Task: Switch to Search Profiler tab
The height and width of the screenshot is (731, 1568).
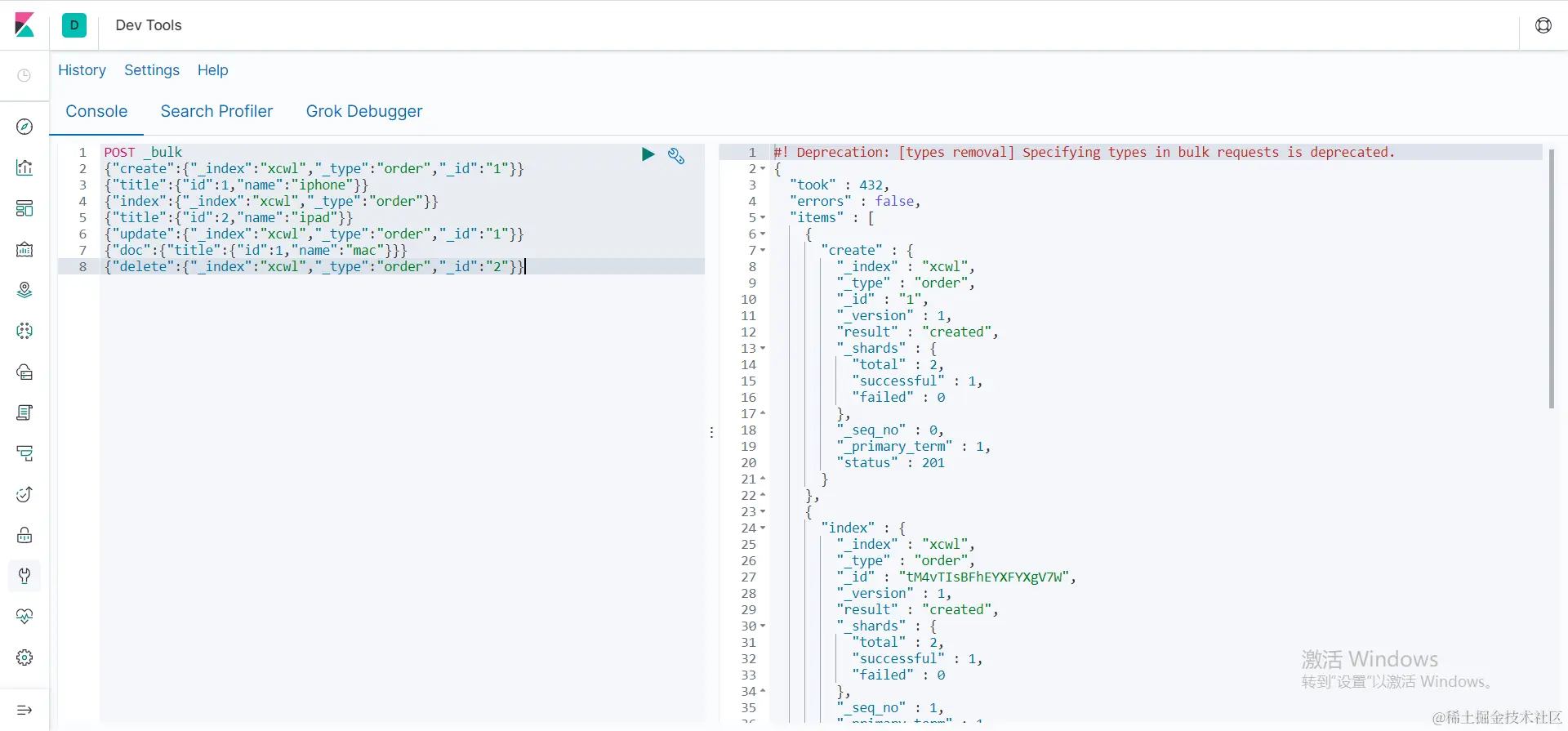Action: coord(216,111)
